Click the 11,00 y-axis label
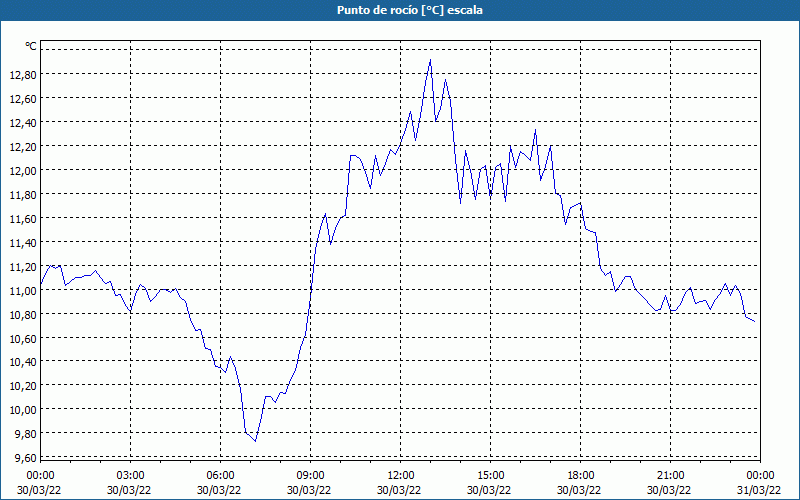 (23, 291)
